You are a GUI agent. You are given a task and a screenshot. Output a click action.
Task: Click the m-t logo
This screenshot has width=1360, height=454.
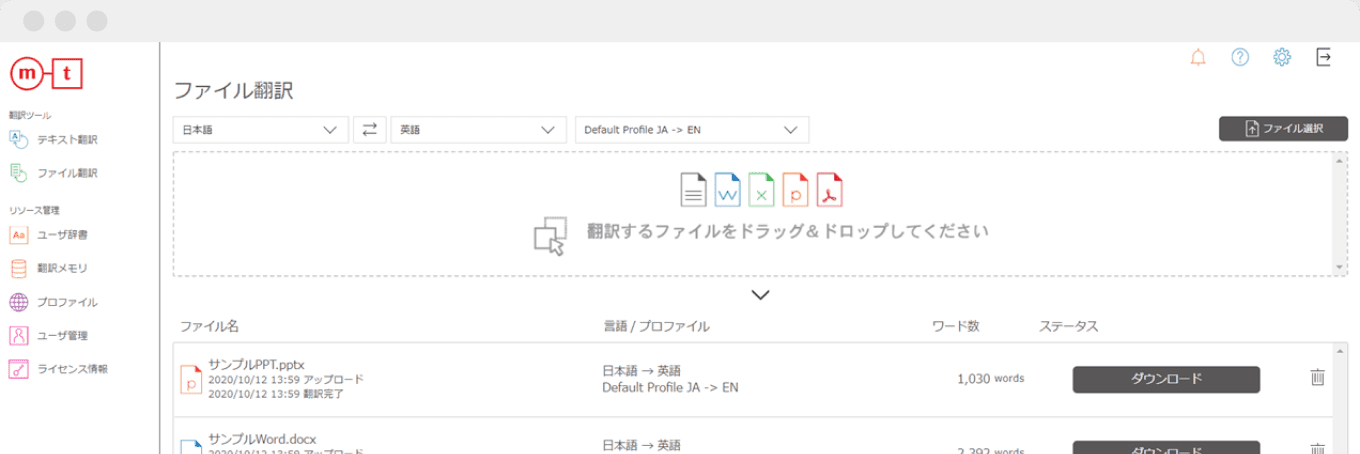coord(46,75)
